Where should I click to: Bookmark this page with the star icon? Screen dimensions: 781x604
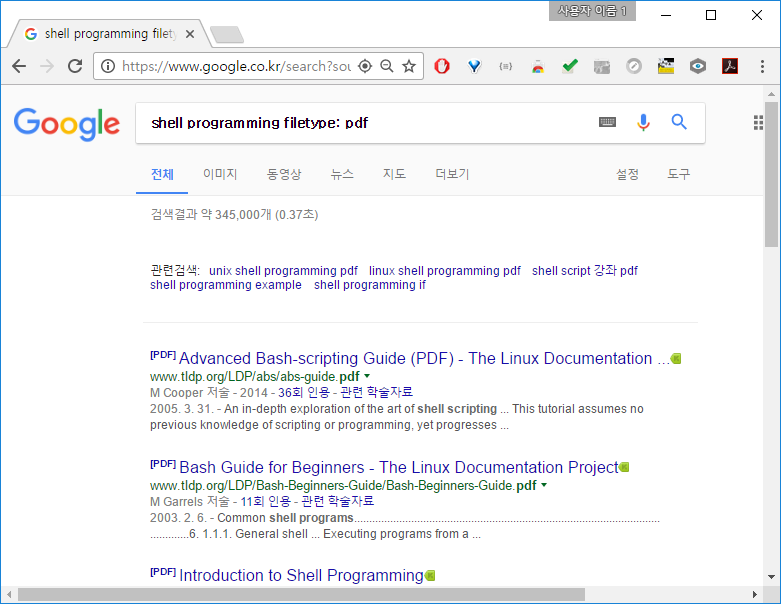[409, 66]
